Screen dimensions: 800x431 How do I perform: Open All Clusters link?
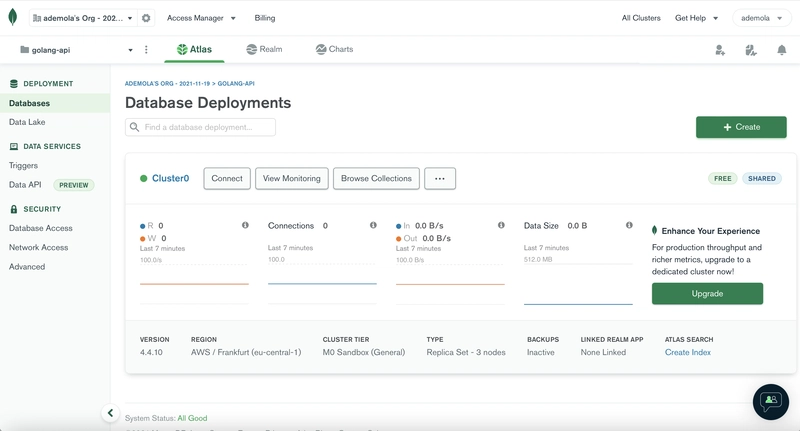[x=641, y=18]
